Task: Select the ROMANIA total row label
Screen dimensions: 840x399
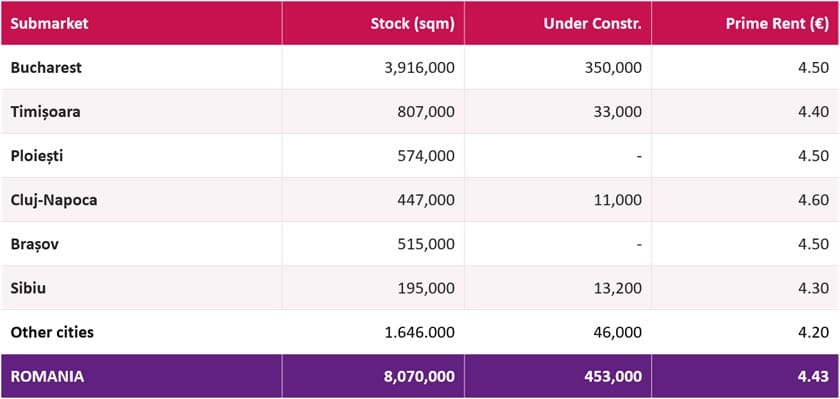Action: point(47,377)
